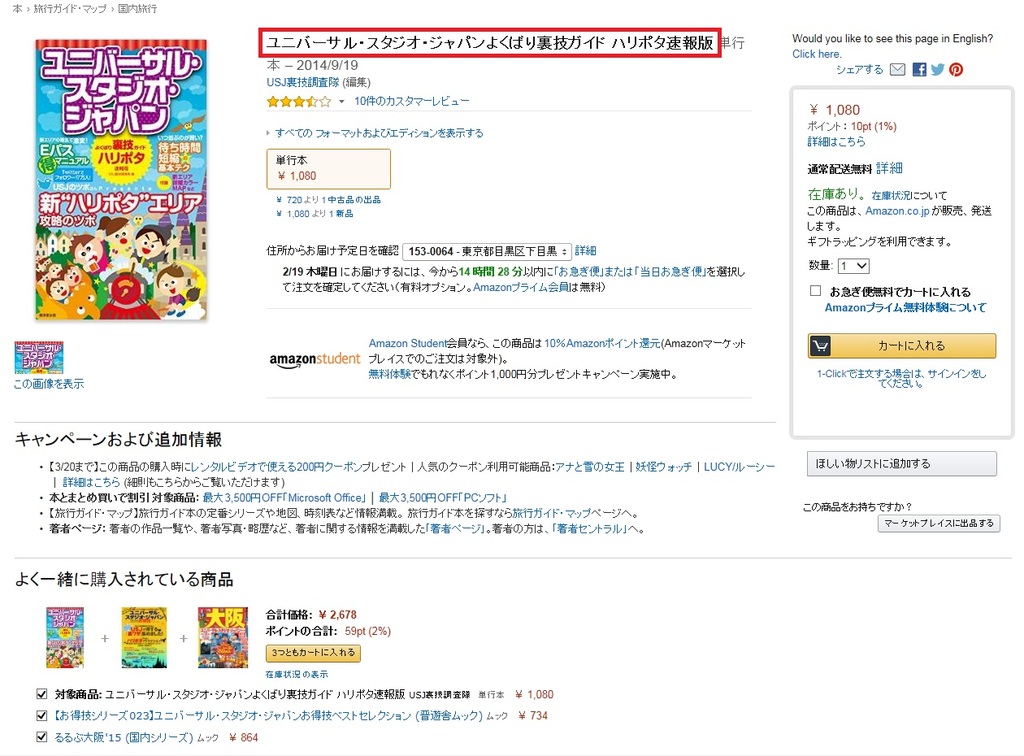Click the amazon student logo
The width and height of the screenshot is (1024, 756).
tap(314, 360)
